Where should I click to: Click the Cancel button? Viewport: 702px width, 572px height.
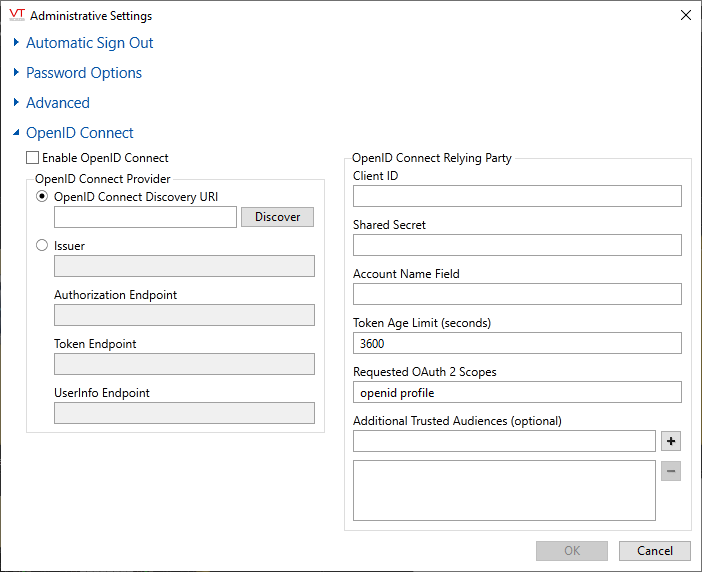[654, 551]
